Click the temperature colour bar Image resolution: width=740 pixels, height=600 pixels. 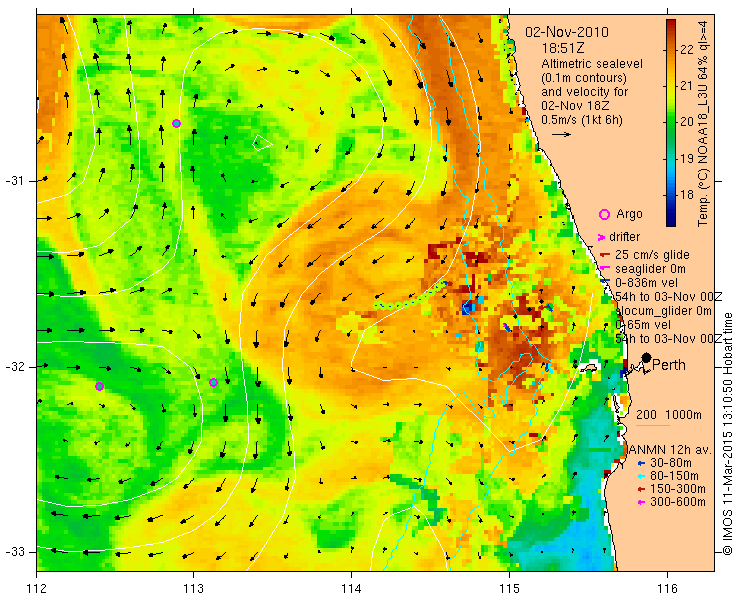click(x=671, y=123)
